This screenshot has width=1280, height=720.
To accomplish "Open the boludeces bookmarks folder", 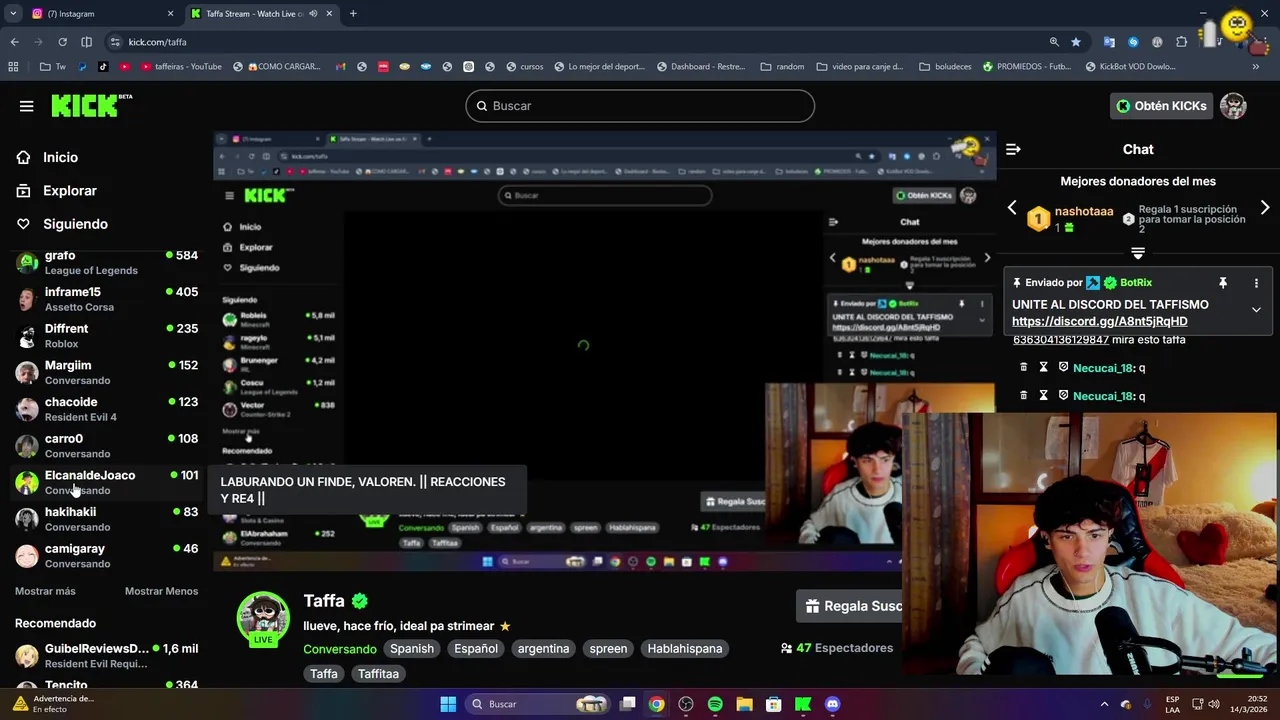I will [944, 67].
